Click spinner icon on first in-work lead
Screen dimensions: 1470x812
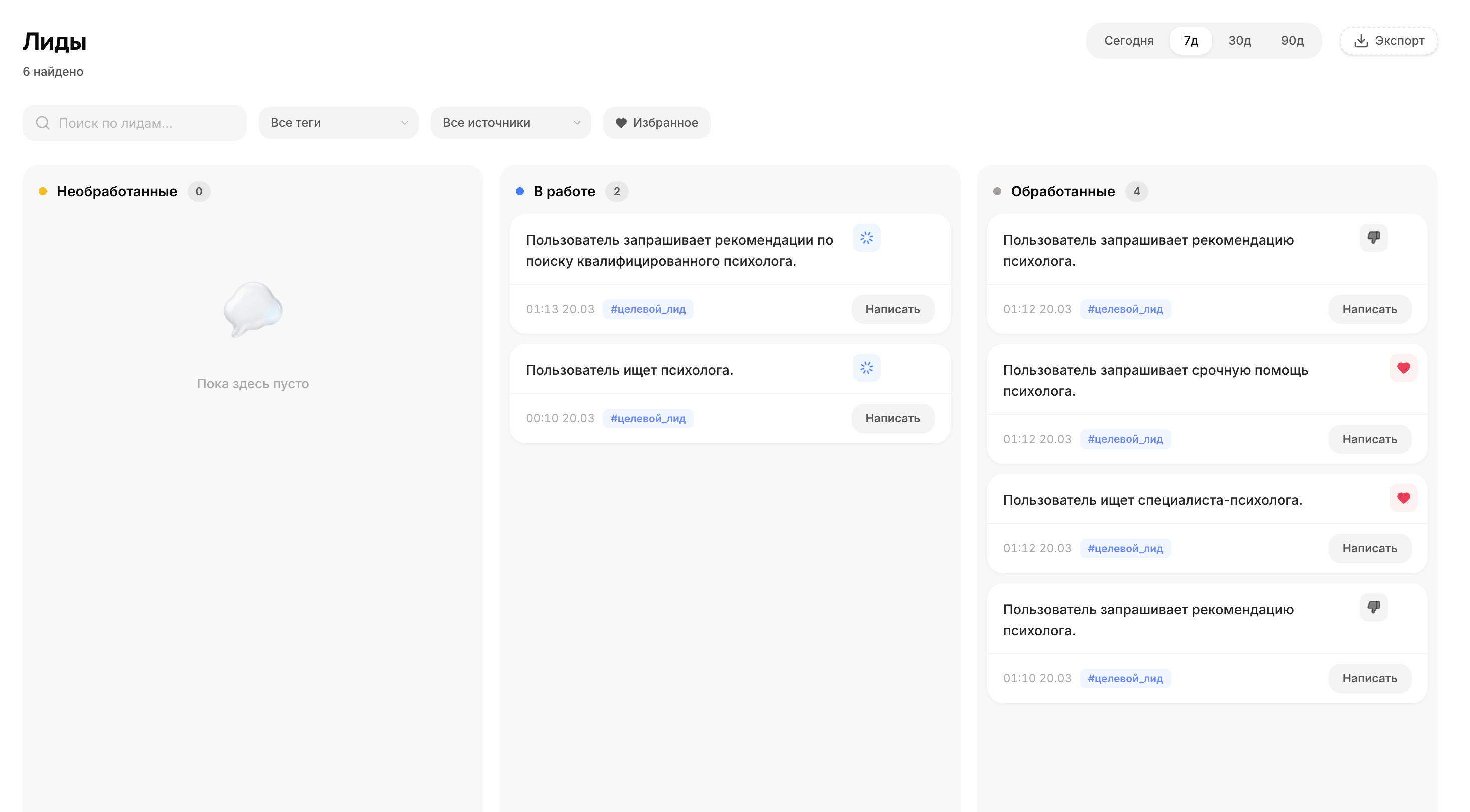pos(866,238)
